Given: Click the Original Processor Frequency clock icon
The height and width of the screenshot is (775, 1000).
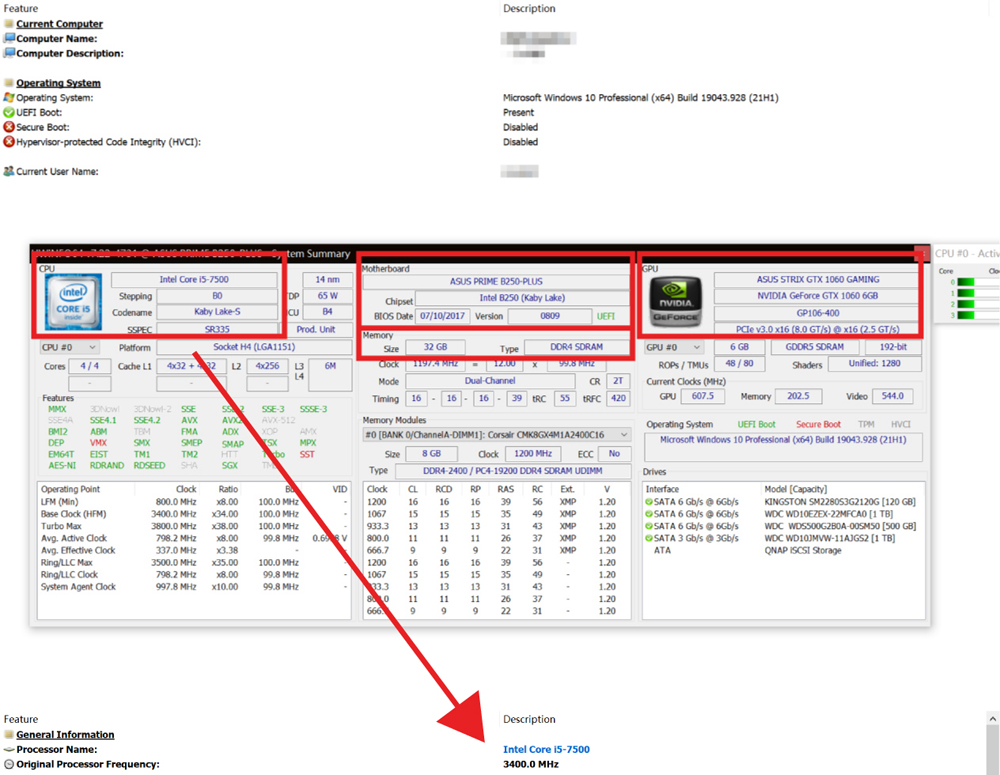Looking at the screenshot, I should 9,764.
